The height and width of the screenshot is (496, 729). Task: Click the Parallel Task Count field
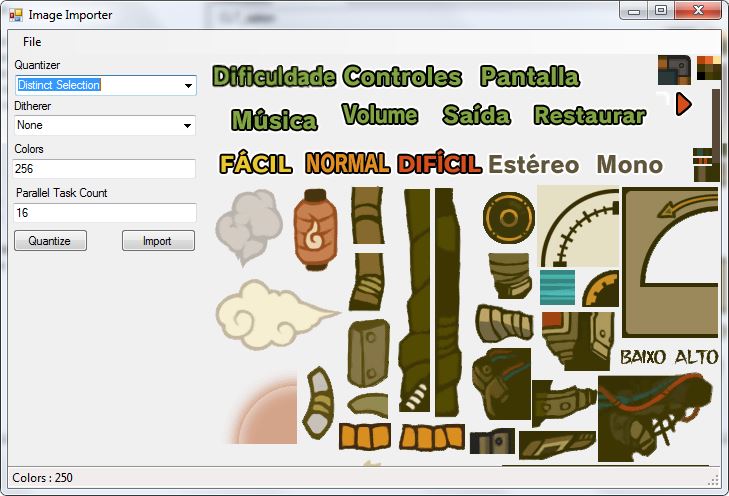coord(105,213)
